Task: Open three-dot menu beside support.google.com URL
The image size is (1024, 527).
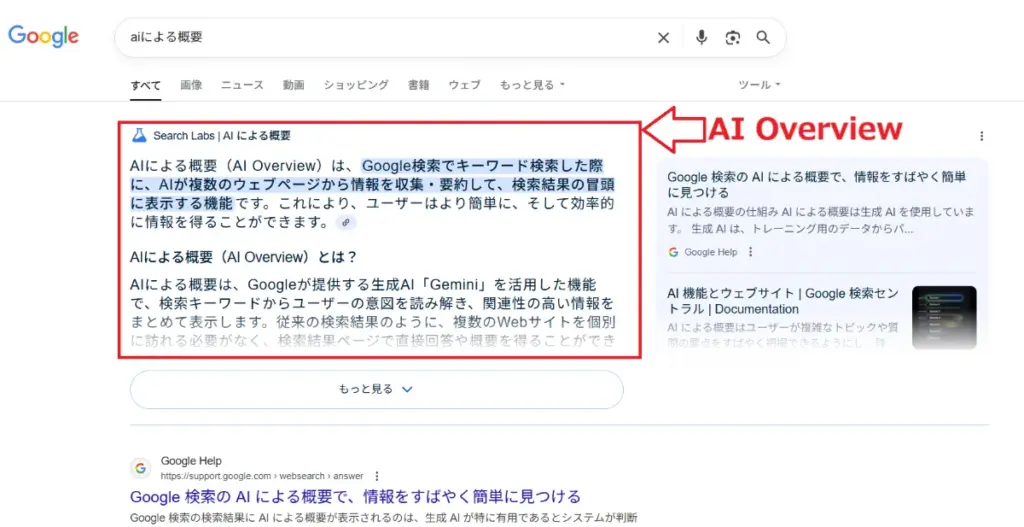Action: [377, 476]
